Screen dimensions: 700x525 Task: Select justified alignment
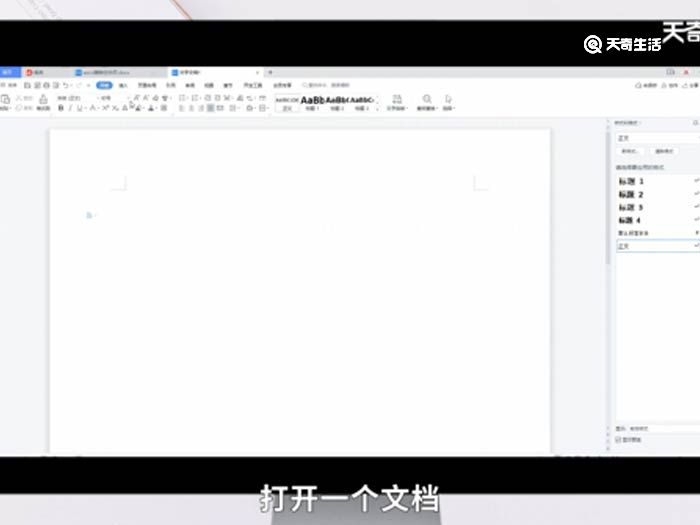pos(210,108)
